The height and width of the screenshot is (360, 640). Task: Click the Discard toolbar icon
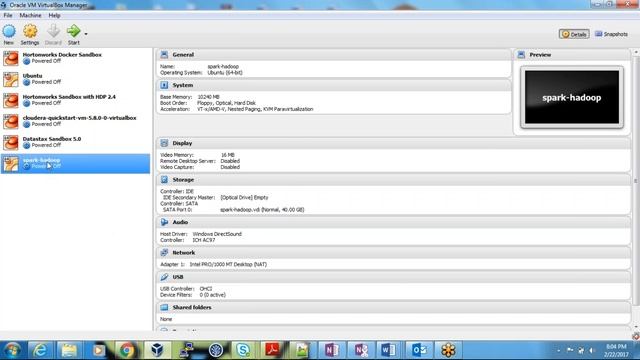click(53, 31)
